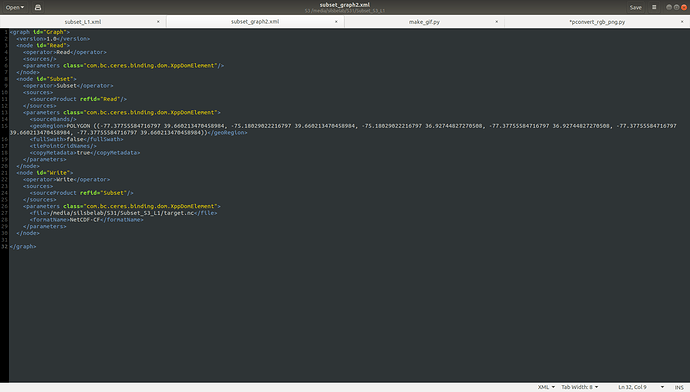Screen dimensions: 690x392
Task: Click the sourceProduct refid="Read" line
Action: click(78, 99)
